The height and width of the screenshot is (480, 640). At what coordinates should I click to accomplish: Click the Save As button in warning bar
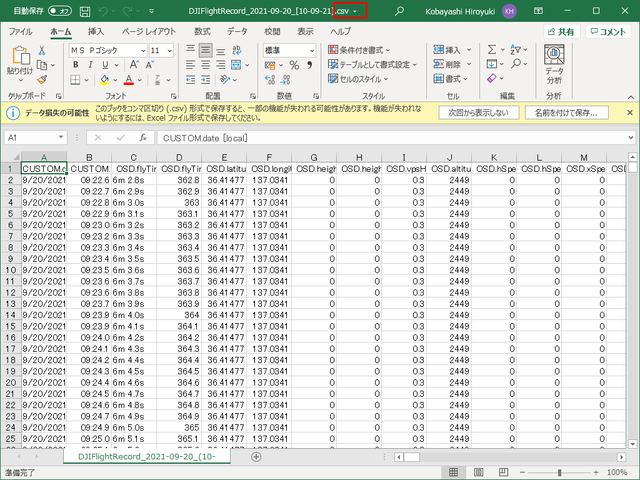(566, 113)
